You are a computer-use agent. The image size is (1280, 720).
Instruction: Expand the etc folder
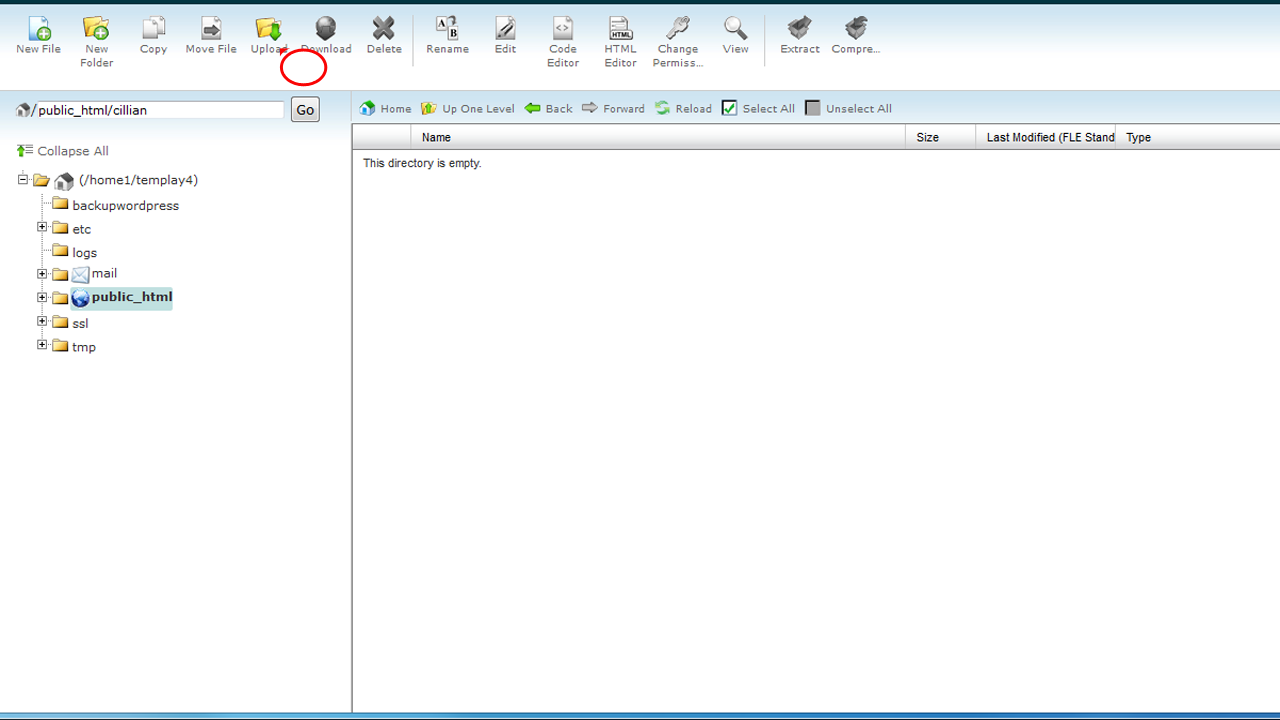[42, 227]
